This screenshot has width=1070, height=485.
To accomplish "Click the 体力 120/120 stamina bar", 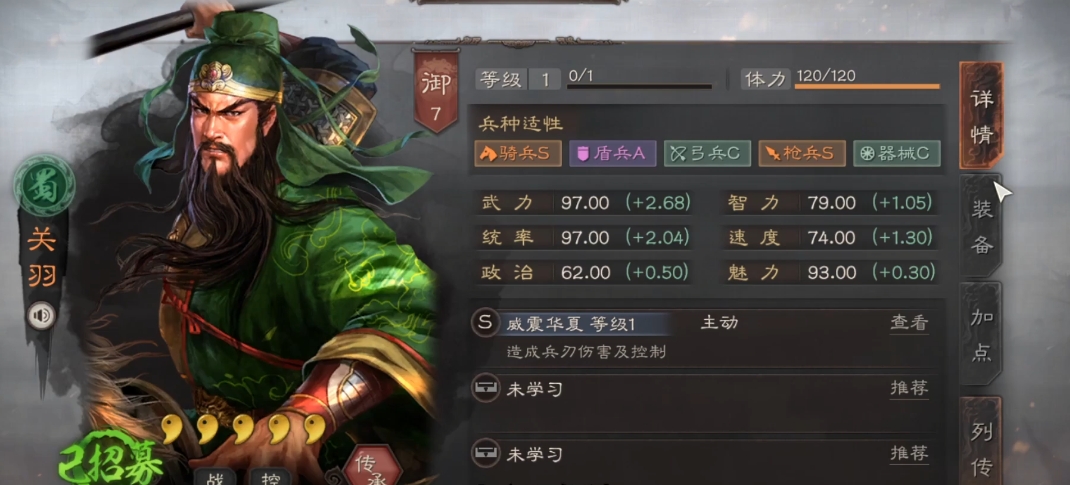I will [867, 87].
